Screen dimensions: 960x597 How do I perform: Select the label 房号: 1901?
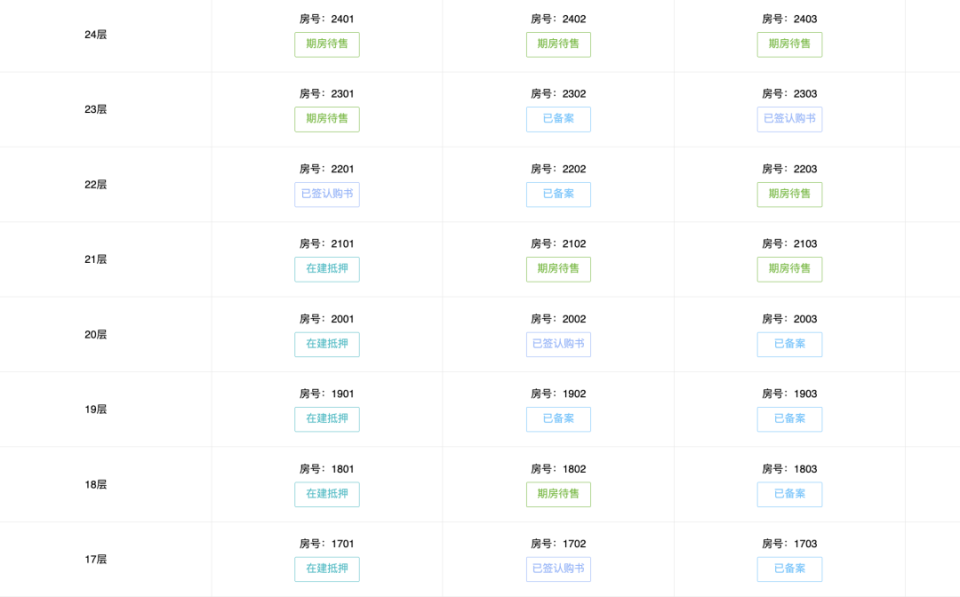click(327, 394)
